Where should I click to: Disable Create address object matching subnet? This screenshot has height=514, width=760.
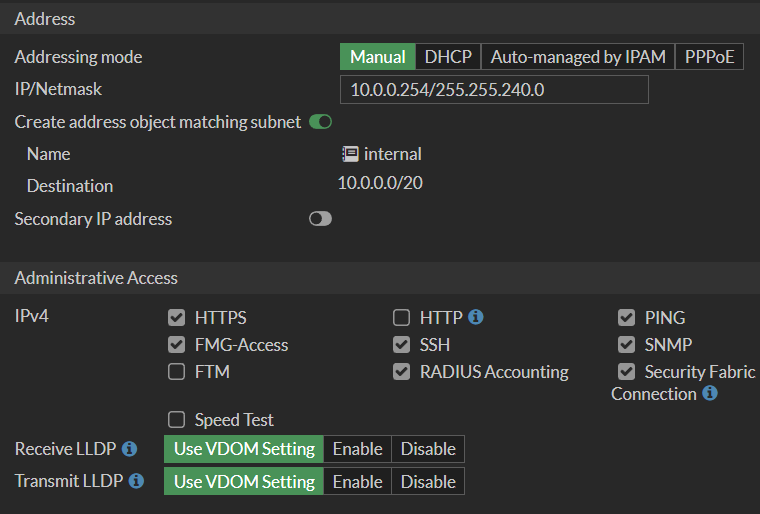pos(320,122)
